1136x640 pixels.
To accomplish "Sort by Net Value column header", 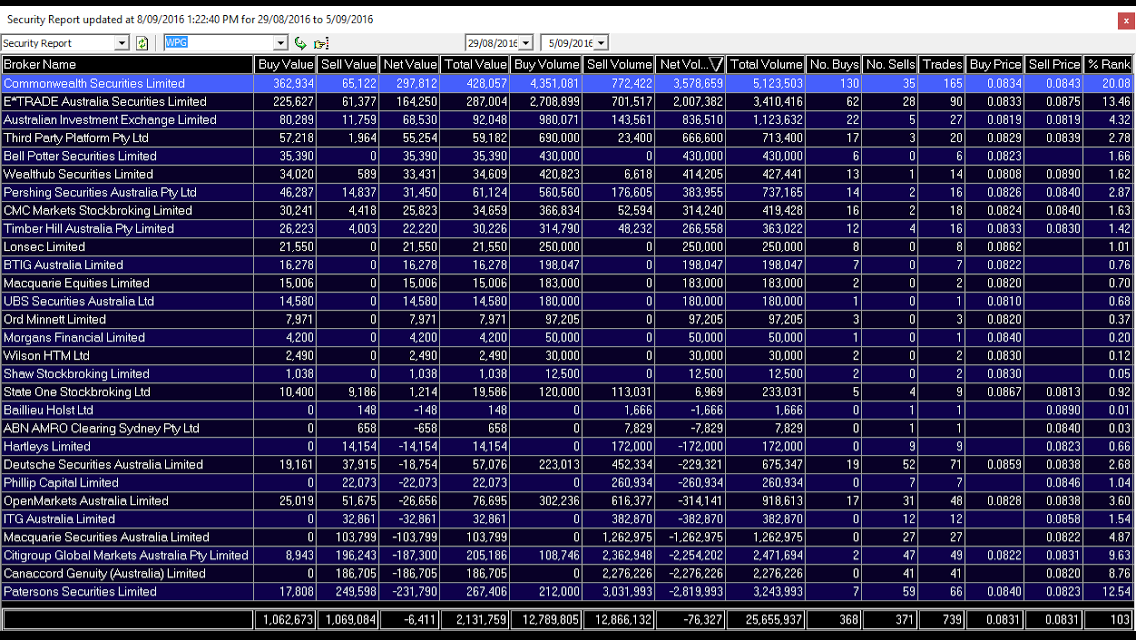I will (409, 65).
